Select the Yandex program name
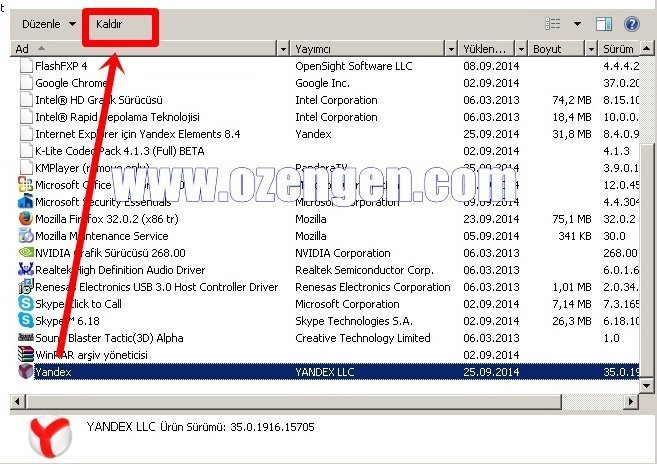 [x=53, y=372]
